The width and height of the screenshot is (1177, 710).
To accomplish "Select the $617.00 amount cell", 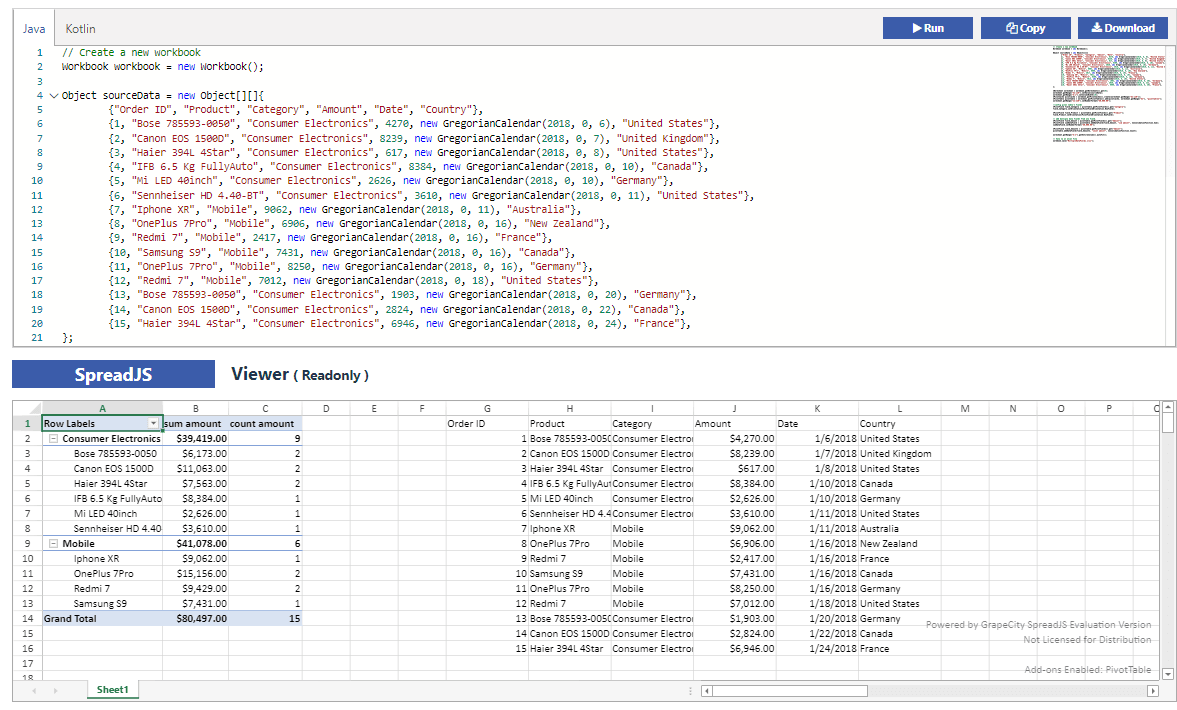I will pos(735,468).
